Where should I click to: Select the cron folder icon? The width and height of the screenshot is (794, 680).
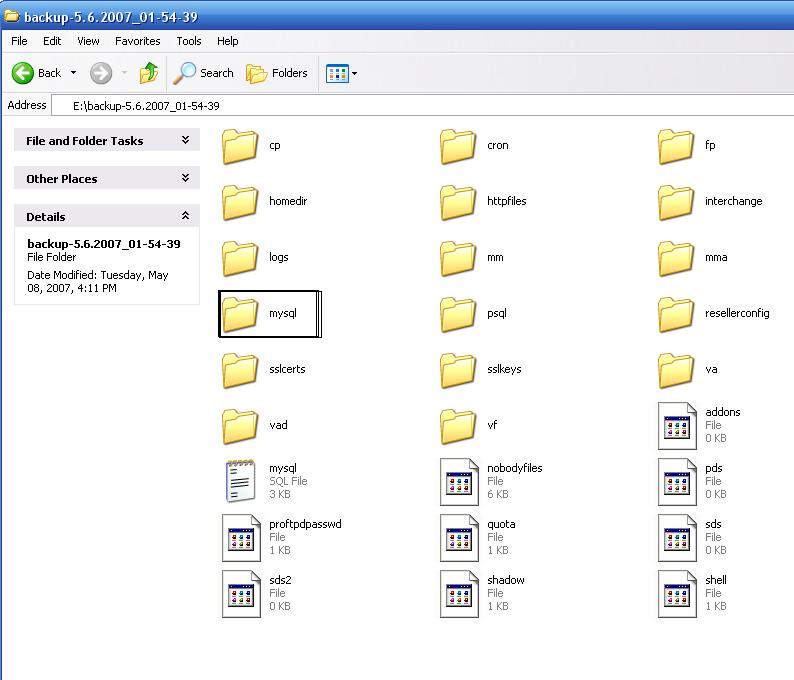tap(458, 146)
